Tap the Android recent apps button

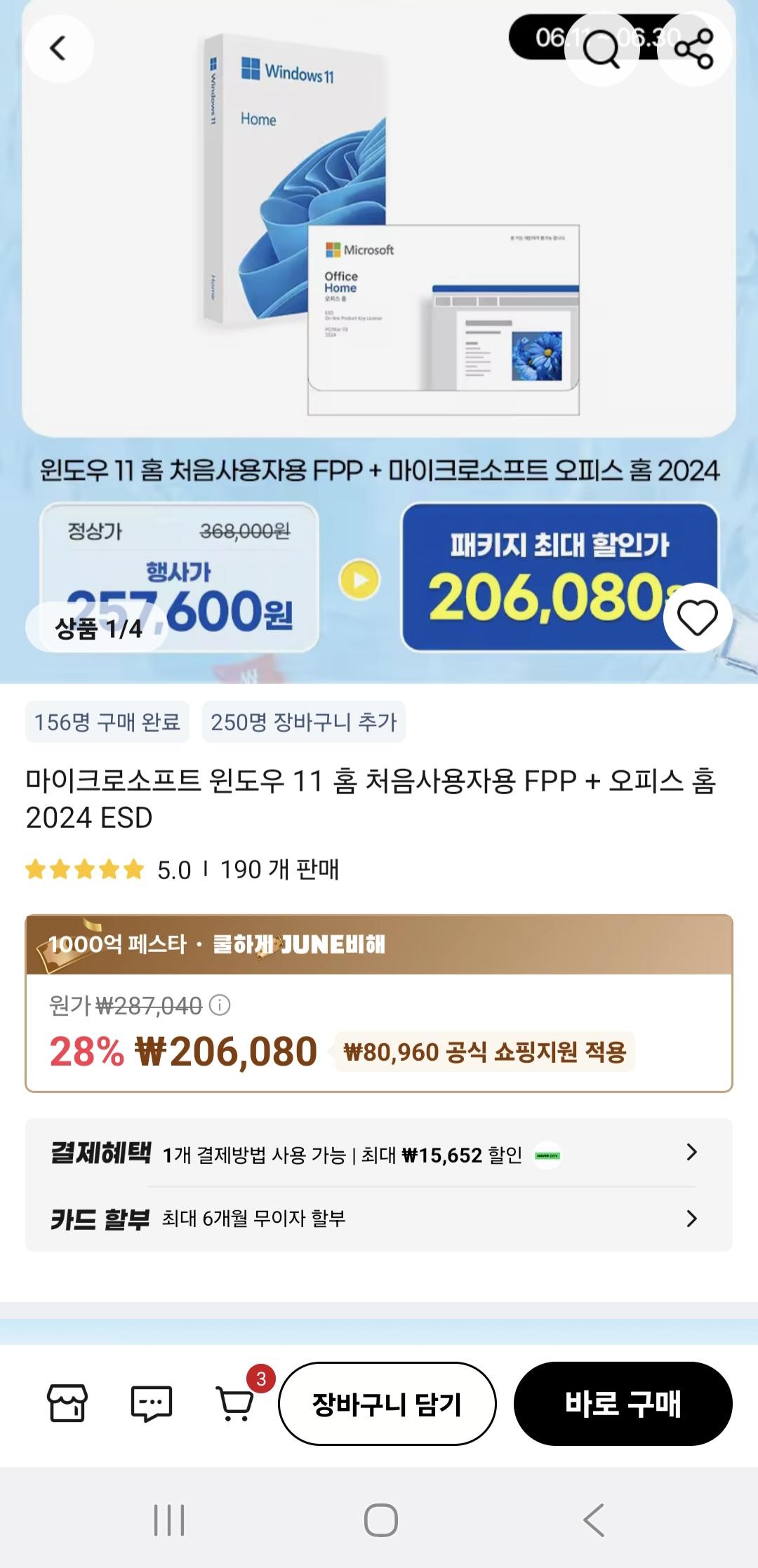(x=169, y=1520)
